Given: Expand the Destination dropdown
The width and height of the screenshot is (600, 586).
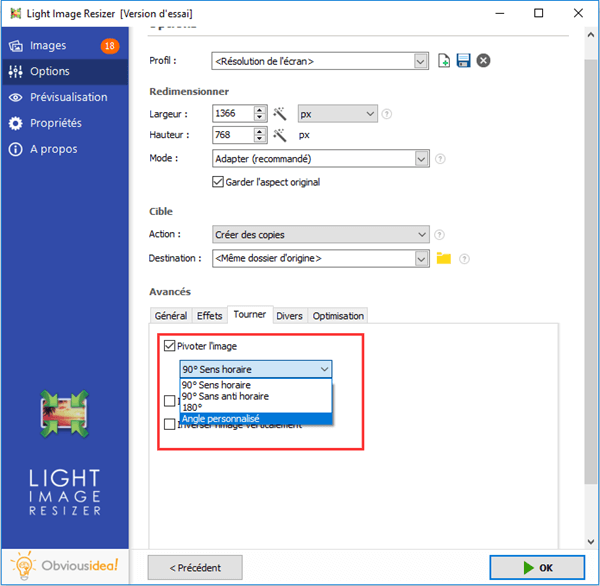Looking at the screenshot, I should [421, 259].
